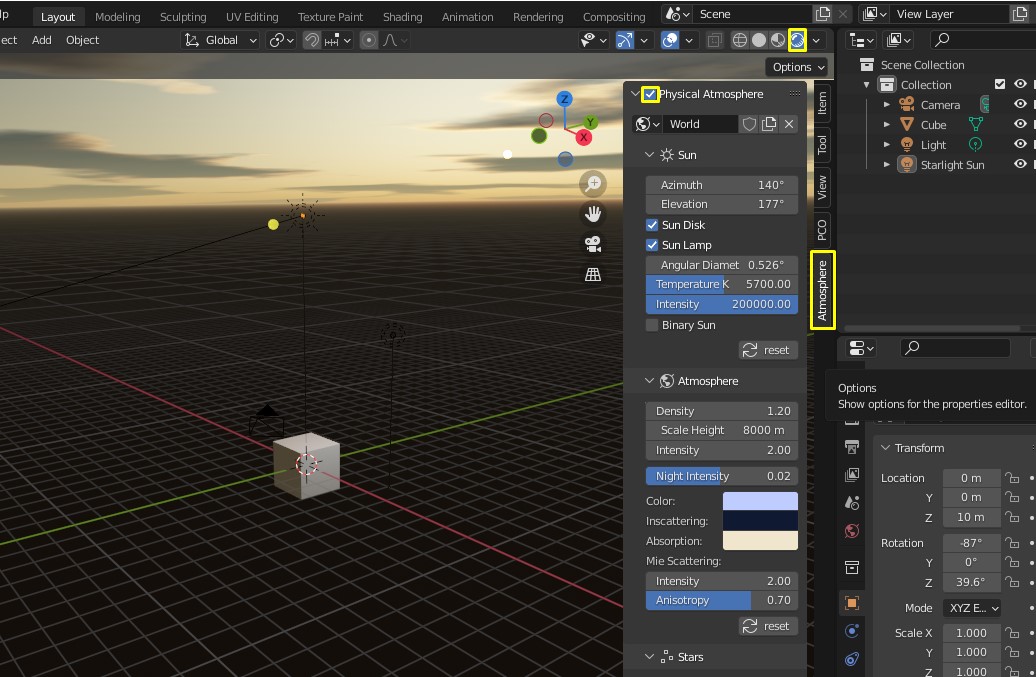Click the X axis gizmo handle
Image resolution: width=1036 pixels, height=677 pixels.
(x=583, y=137)
